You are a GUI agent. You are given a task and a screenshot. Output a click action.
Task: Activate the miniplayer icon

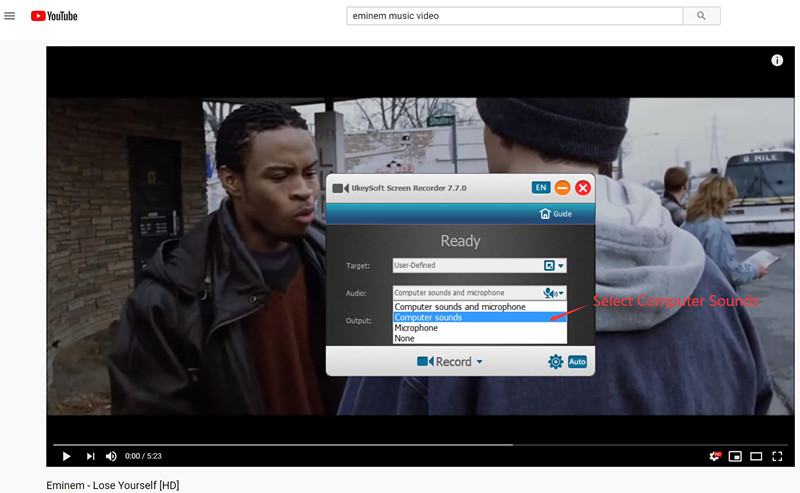(x=735, y=456)
